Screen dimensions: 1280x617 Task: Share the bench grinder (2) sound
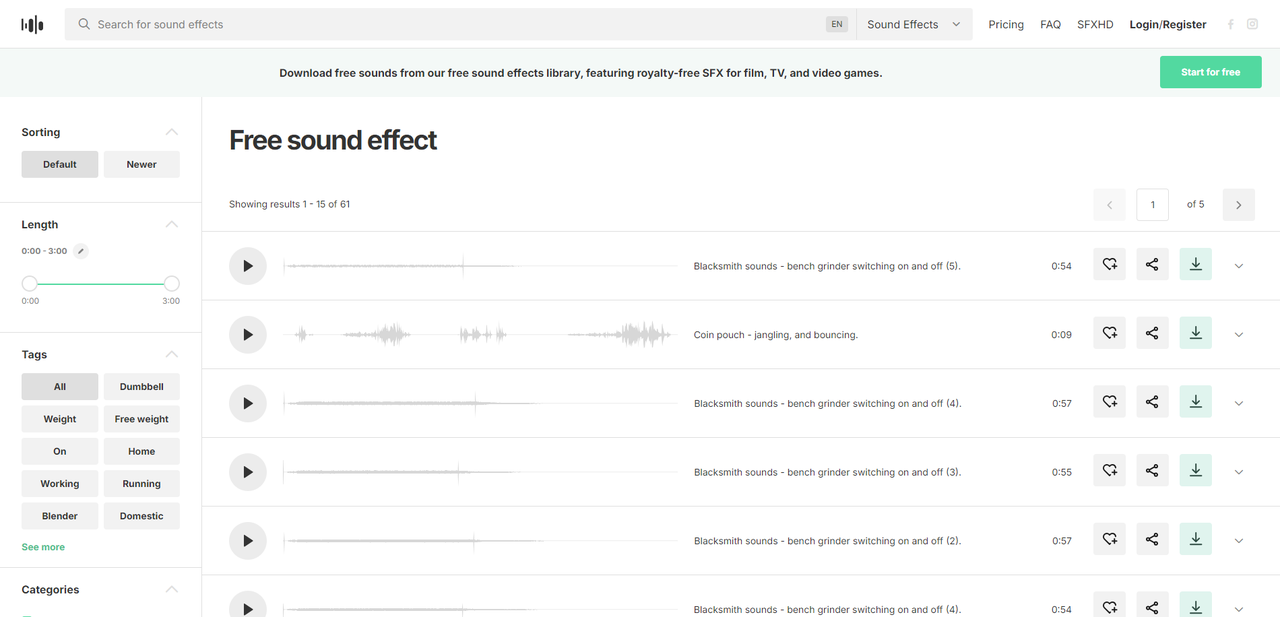[x=1152, y=539]
